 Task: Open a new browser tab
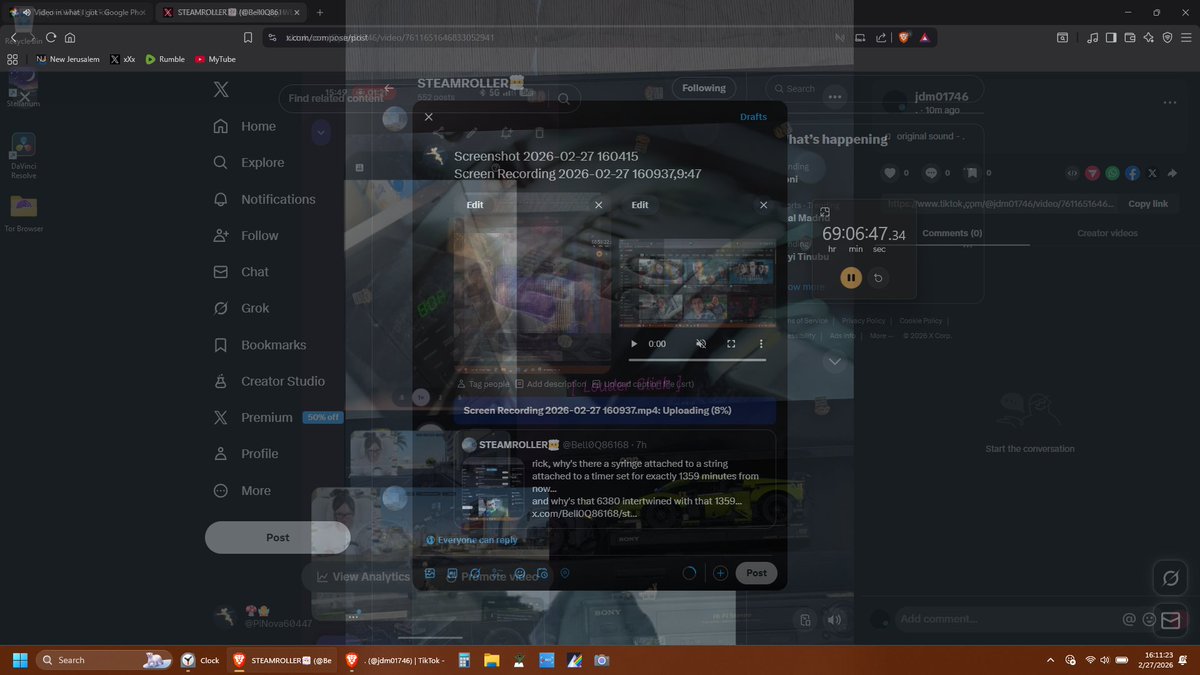click(x=320, y=12)
